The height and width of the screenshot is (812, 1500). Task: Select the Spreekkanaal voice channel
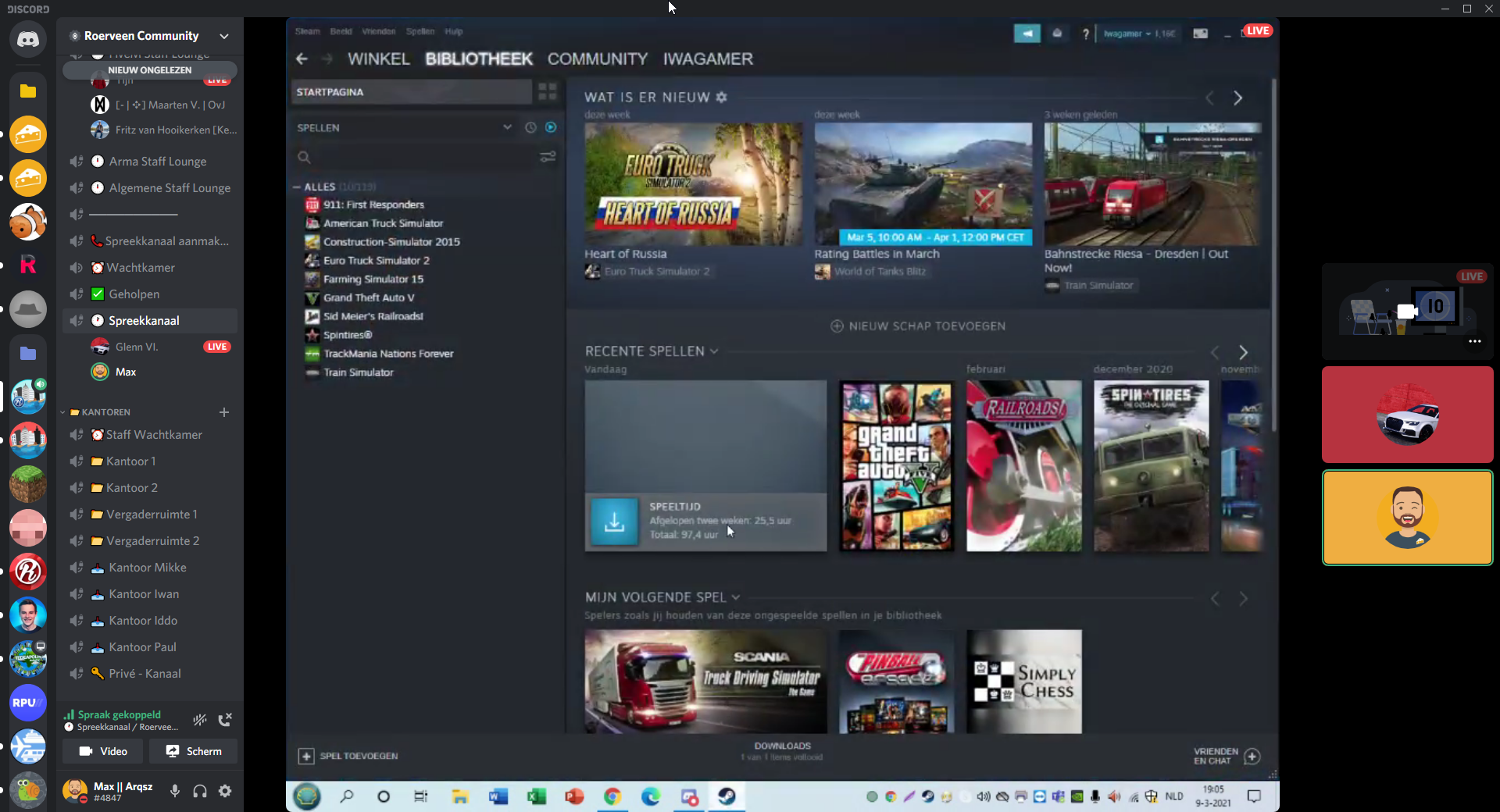tap(144, 321)
